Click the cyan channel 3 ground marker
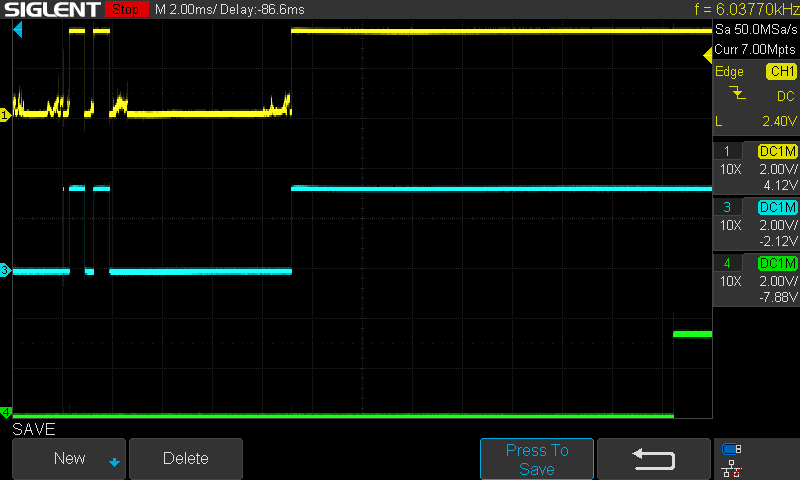The height and width of the screenshot is (480, 800). click(x=5, y=270)
